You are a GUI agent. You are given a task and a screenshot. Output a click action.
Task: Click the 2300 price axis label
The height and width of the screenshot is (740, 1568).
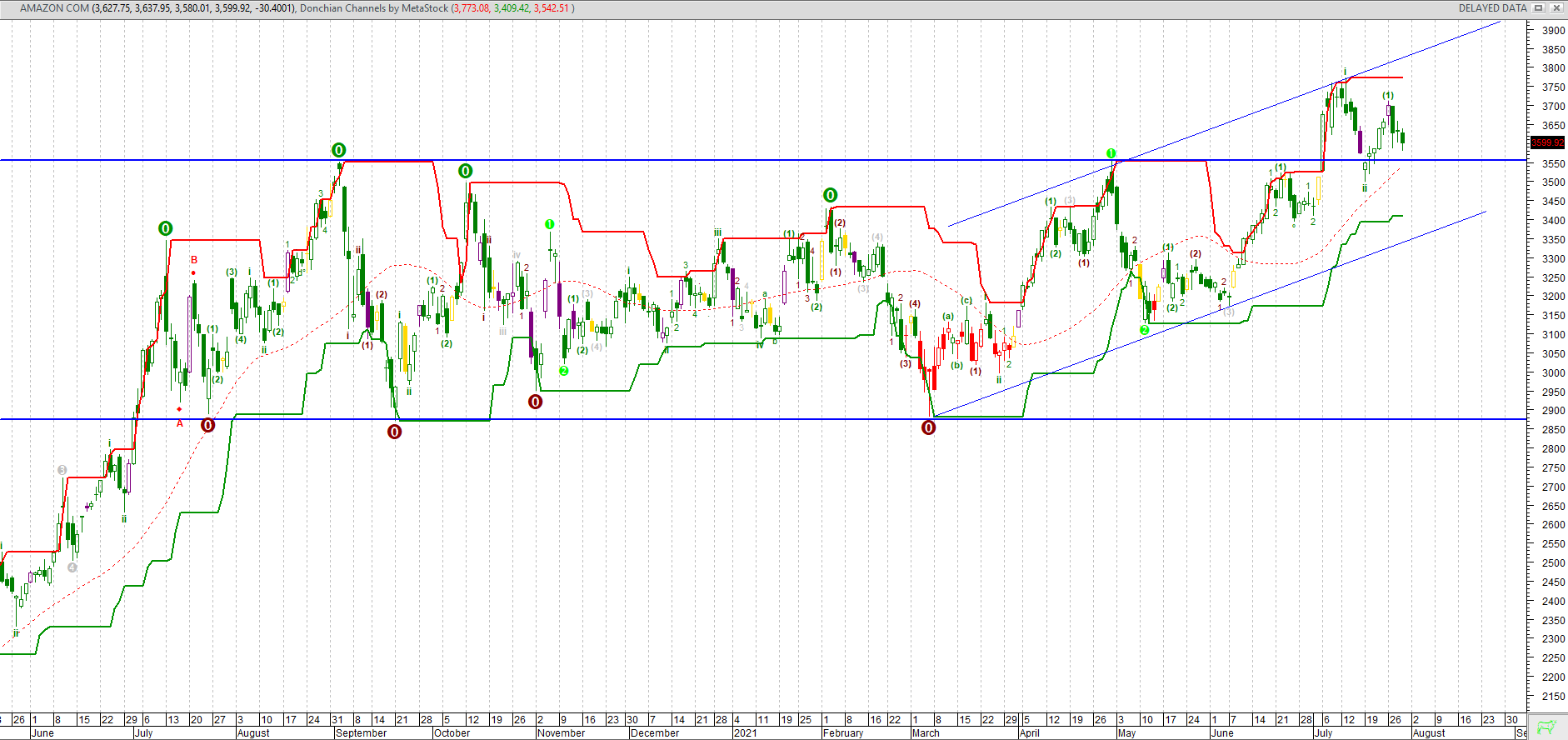pos(1553,639)
